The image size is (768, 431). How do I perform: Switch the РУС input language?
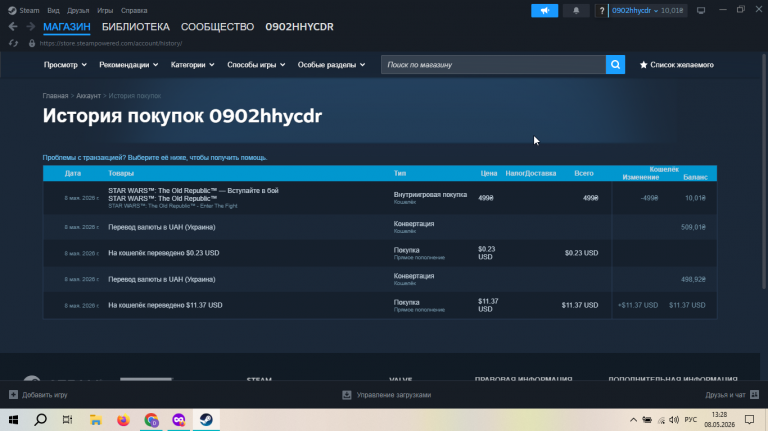[x=691, y=420]
